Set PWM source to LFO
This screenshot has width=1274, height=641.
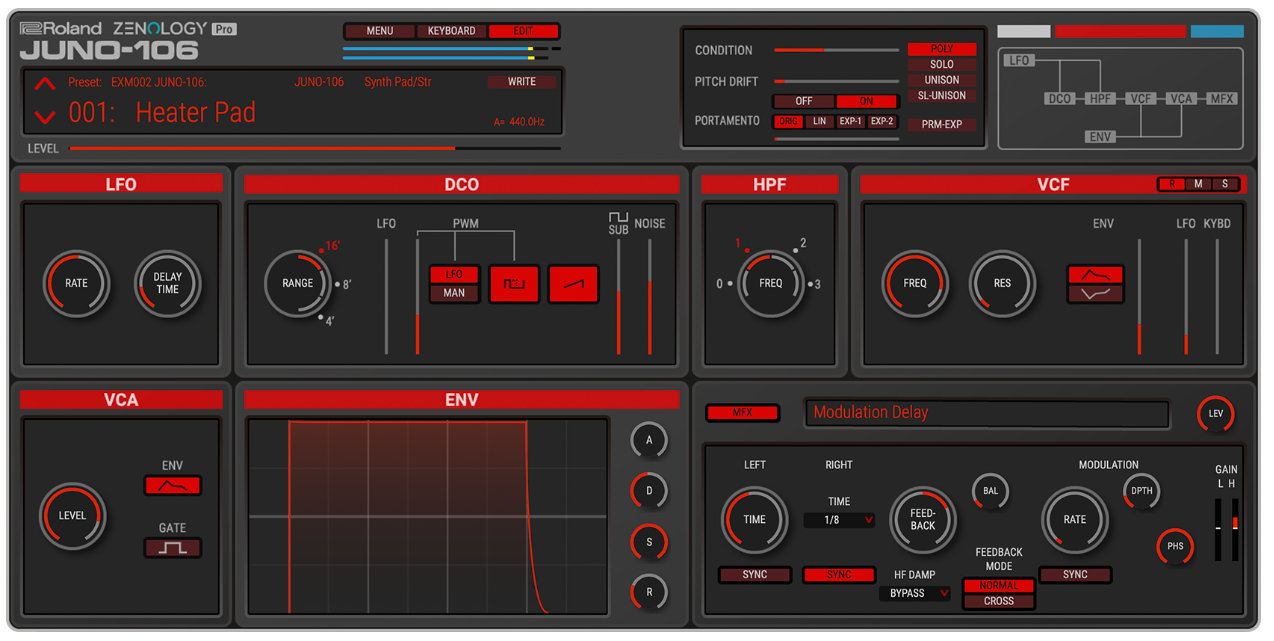(454, 275)
